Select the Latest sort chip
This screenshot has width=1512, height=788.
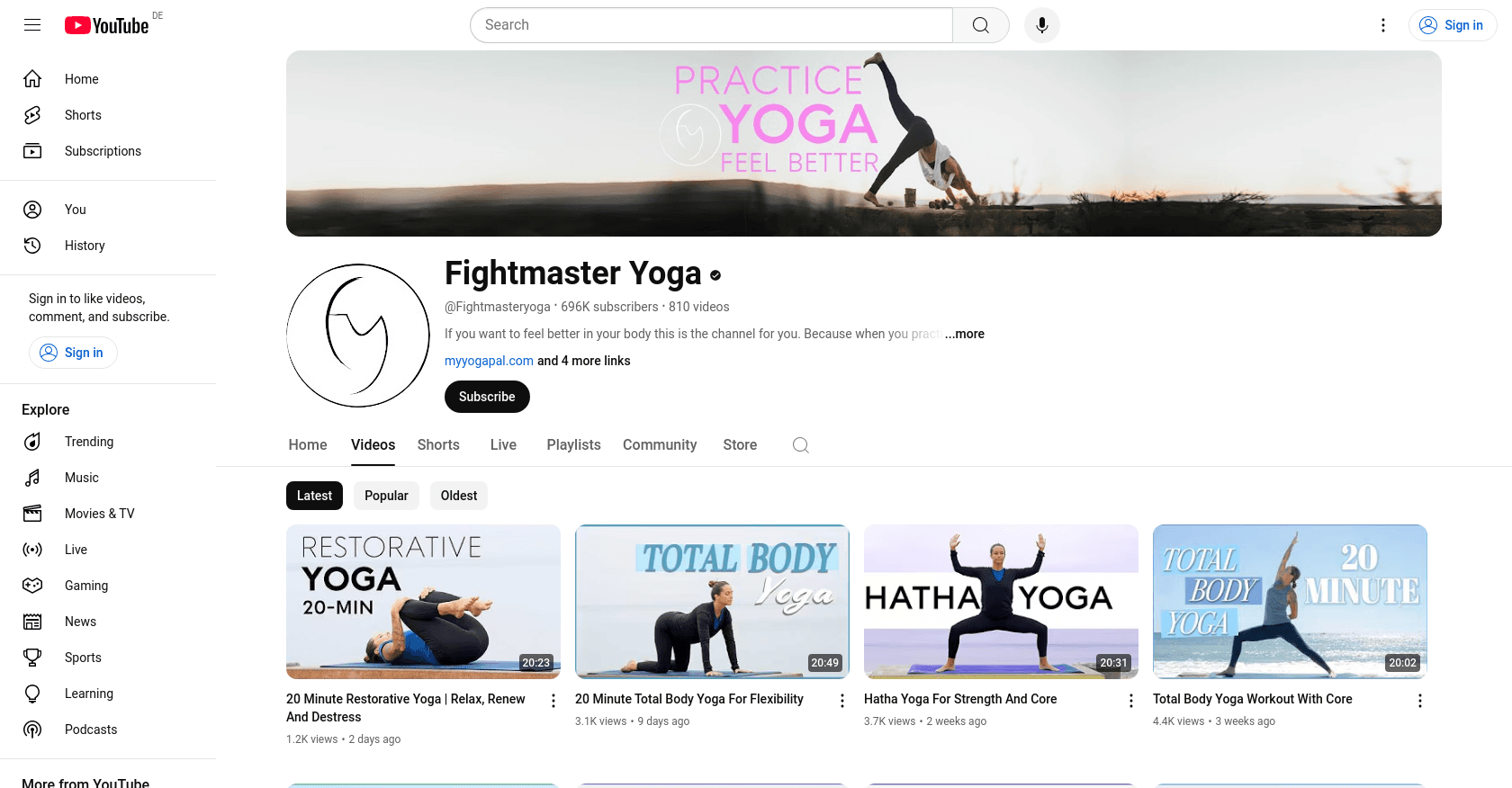(314, 496)
